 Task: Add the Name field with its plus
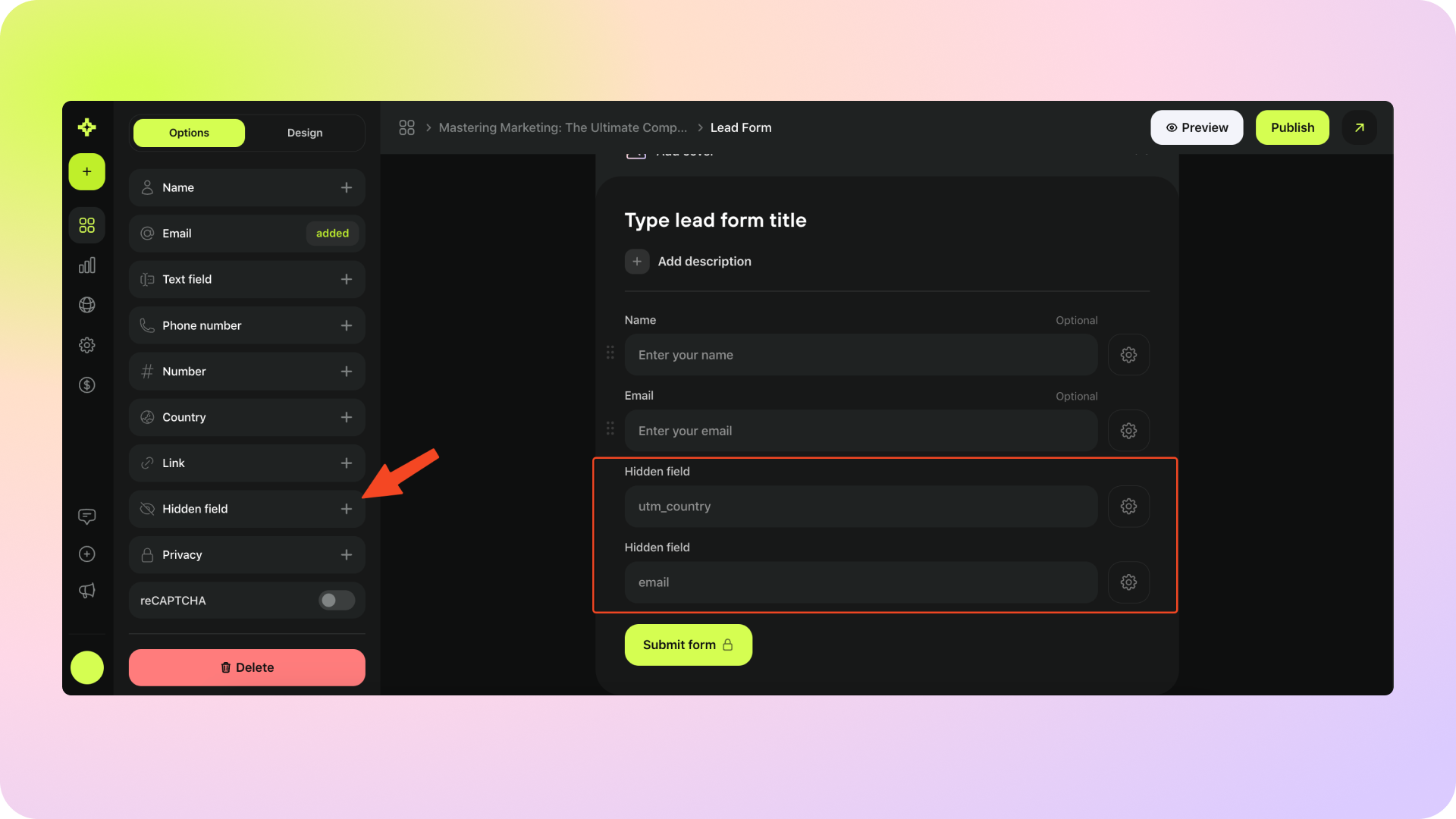click(346, 187)
